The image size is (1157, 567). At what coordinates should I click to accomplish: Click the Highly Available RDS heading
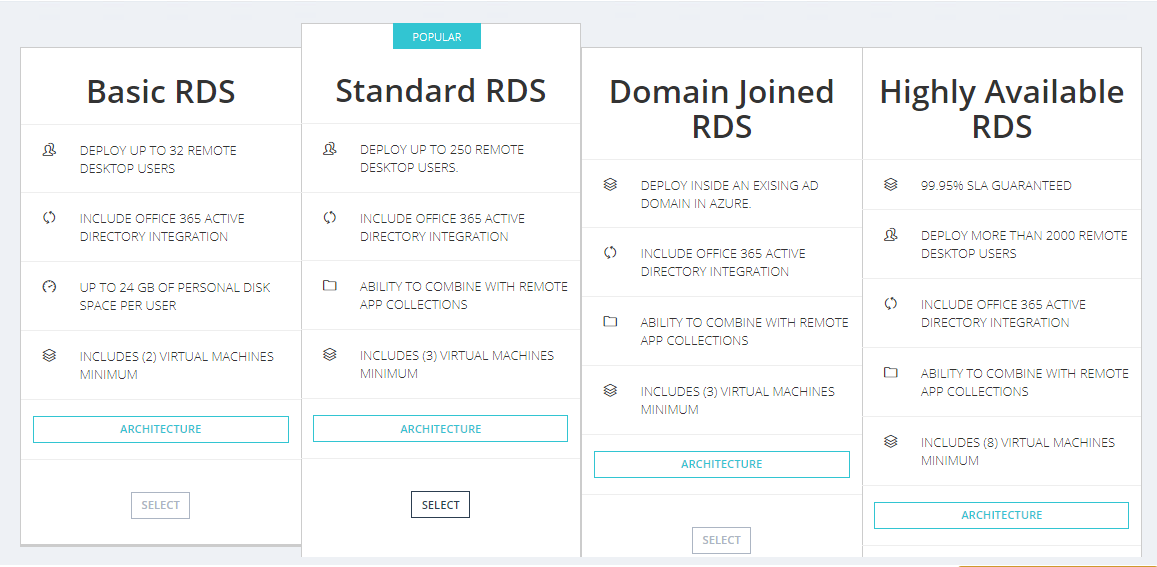1001,109
